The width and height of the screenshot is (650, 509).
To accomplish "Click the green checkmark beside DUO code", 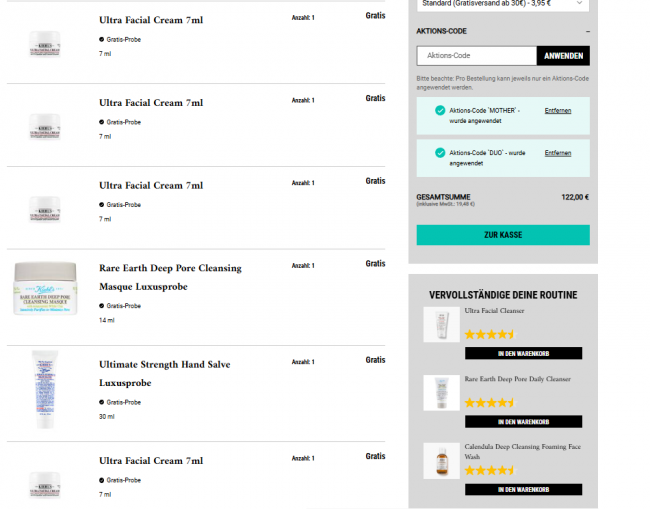I will tap(440, 153).
